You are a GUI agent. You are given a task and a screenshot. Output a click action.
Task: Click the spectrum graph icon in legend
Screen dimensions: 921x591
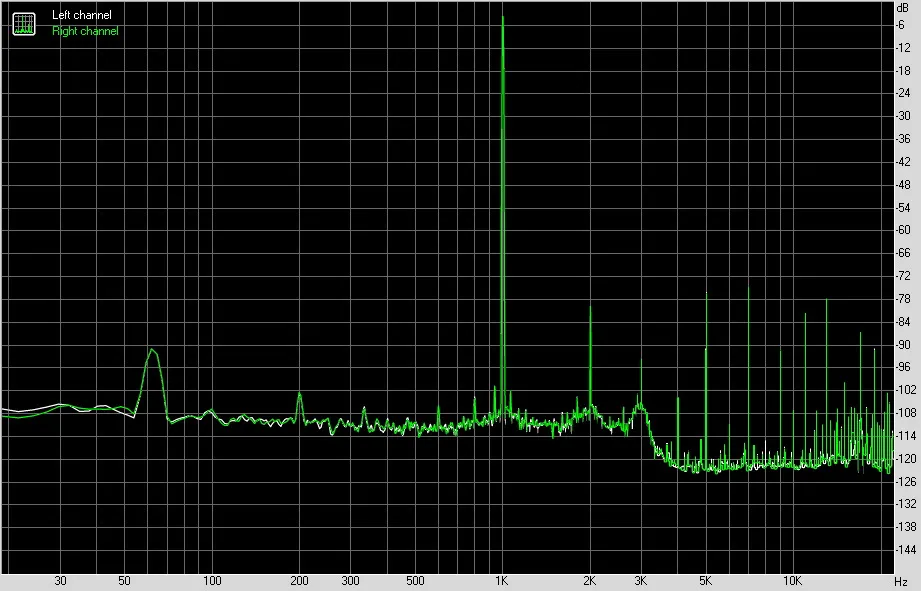coord(24,23)
